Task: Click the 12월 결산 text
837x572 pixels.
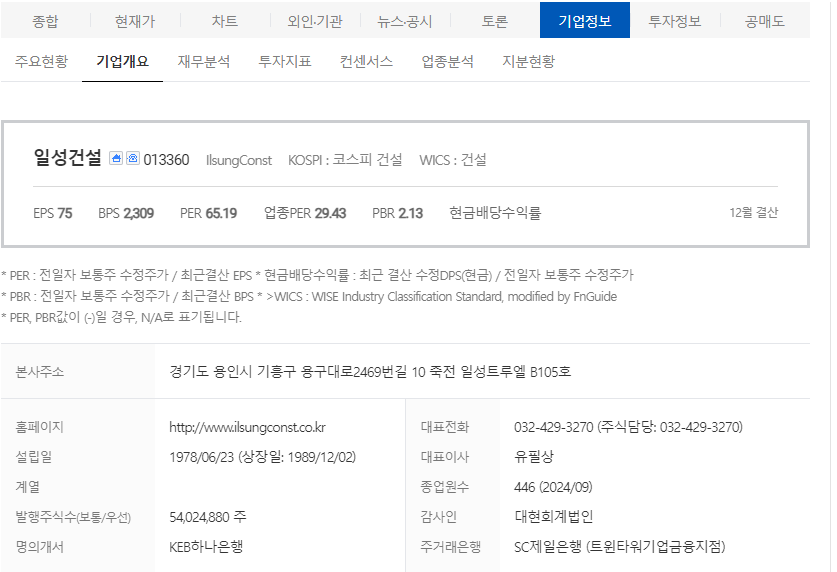Action: (x=754, y=213)
